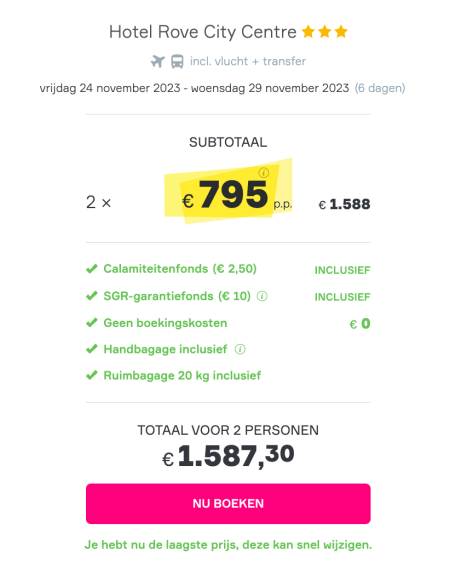
Task: Click the incl. vlucht + transfer text
Action: point(248,61)
